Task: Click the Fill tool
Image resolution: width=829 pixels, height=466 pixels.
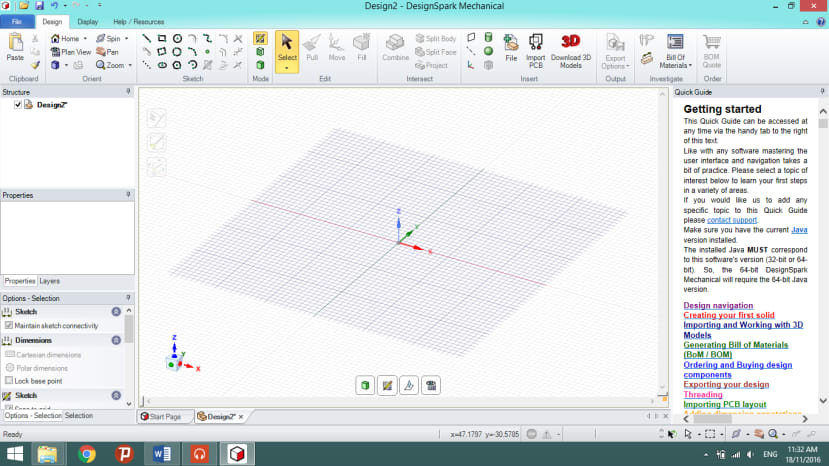Action: (x=362, y=48)
